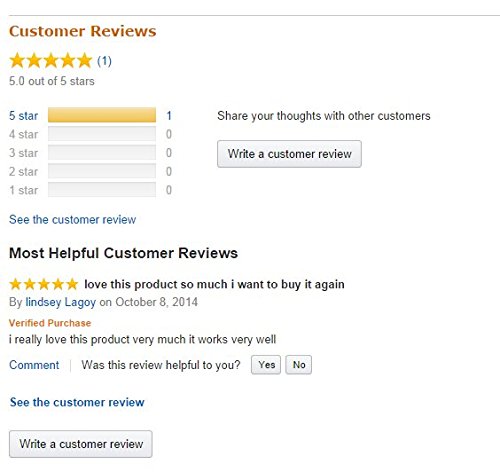Screen dimensions: 500x472
Task: Click the 5 star review count number
Action: click(169, 116)
